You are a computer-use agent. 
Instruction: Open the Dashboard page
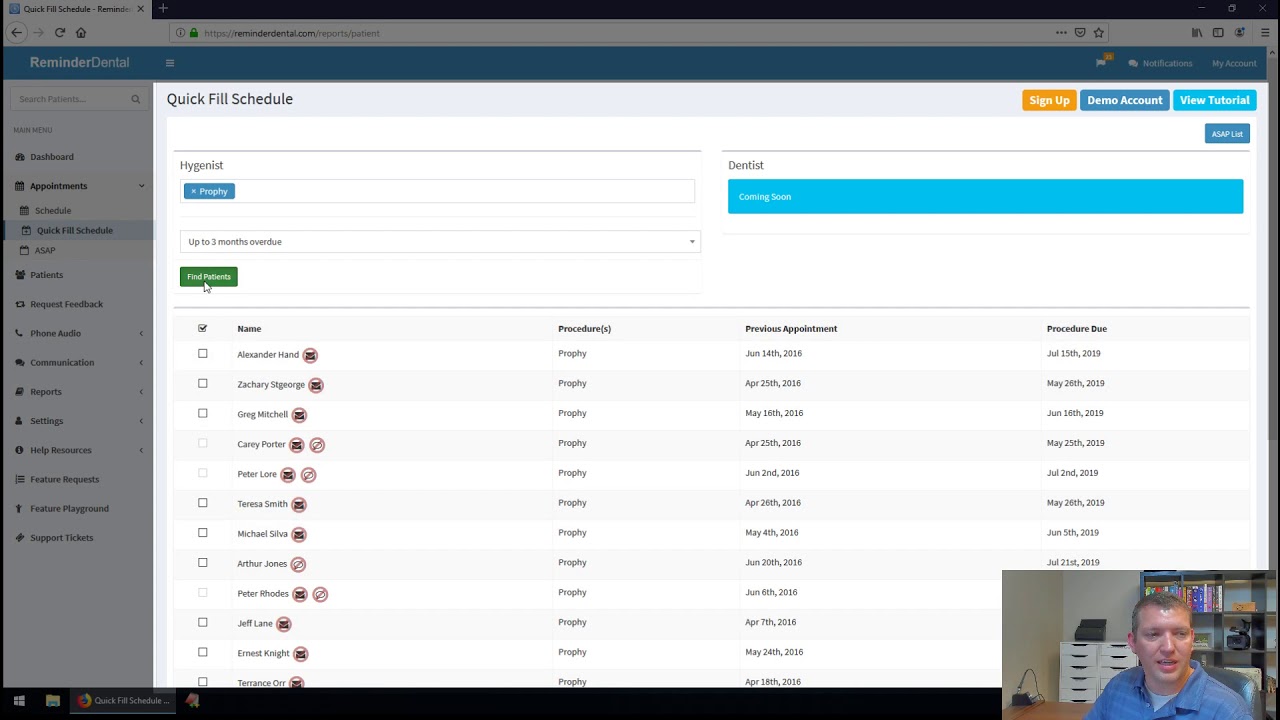pyautogui.click(x=52, y=157)
